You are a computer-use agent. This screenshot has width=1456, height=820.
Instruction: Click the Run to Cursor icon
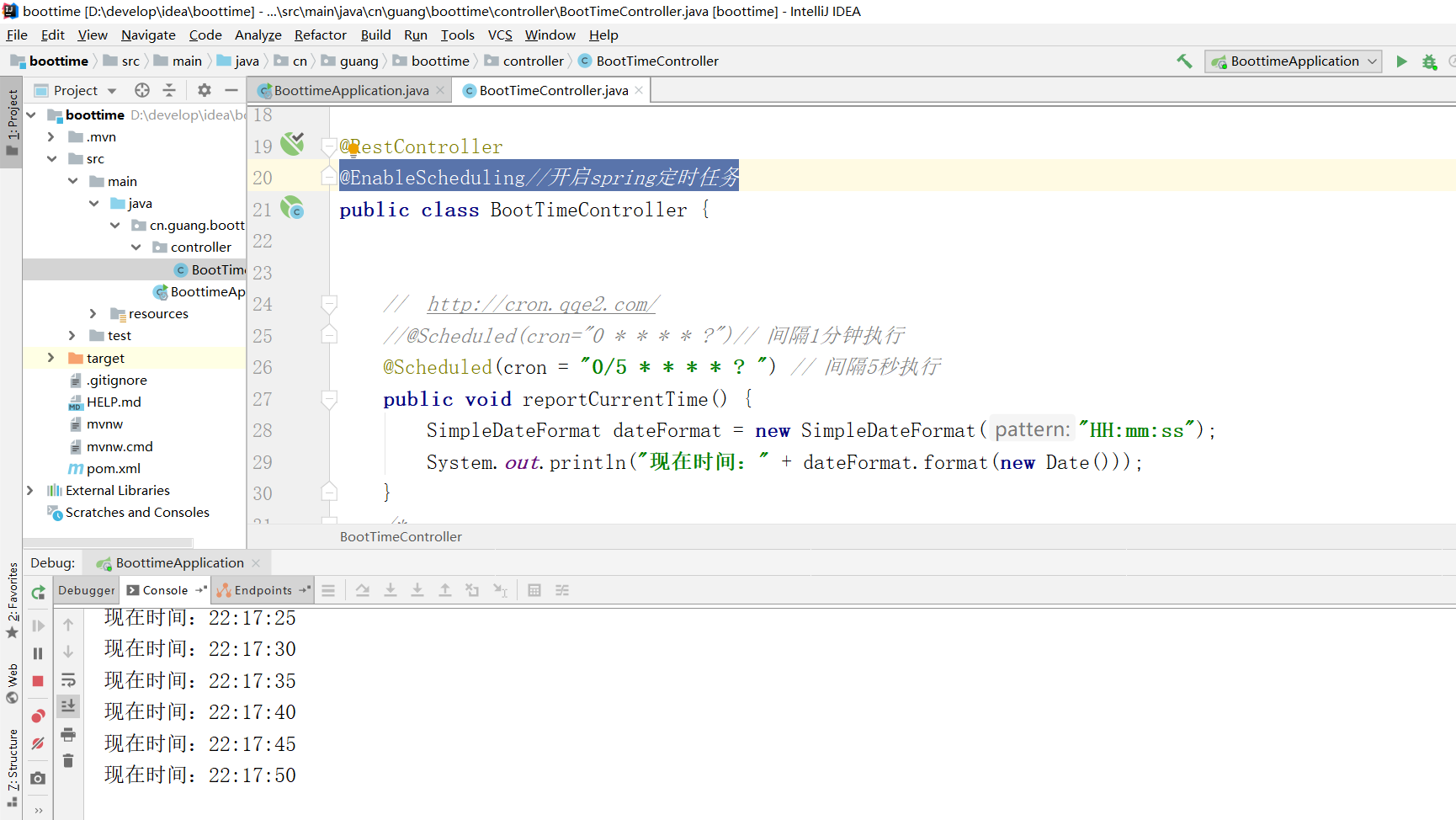500,590
